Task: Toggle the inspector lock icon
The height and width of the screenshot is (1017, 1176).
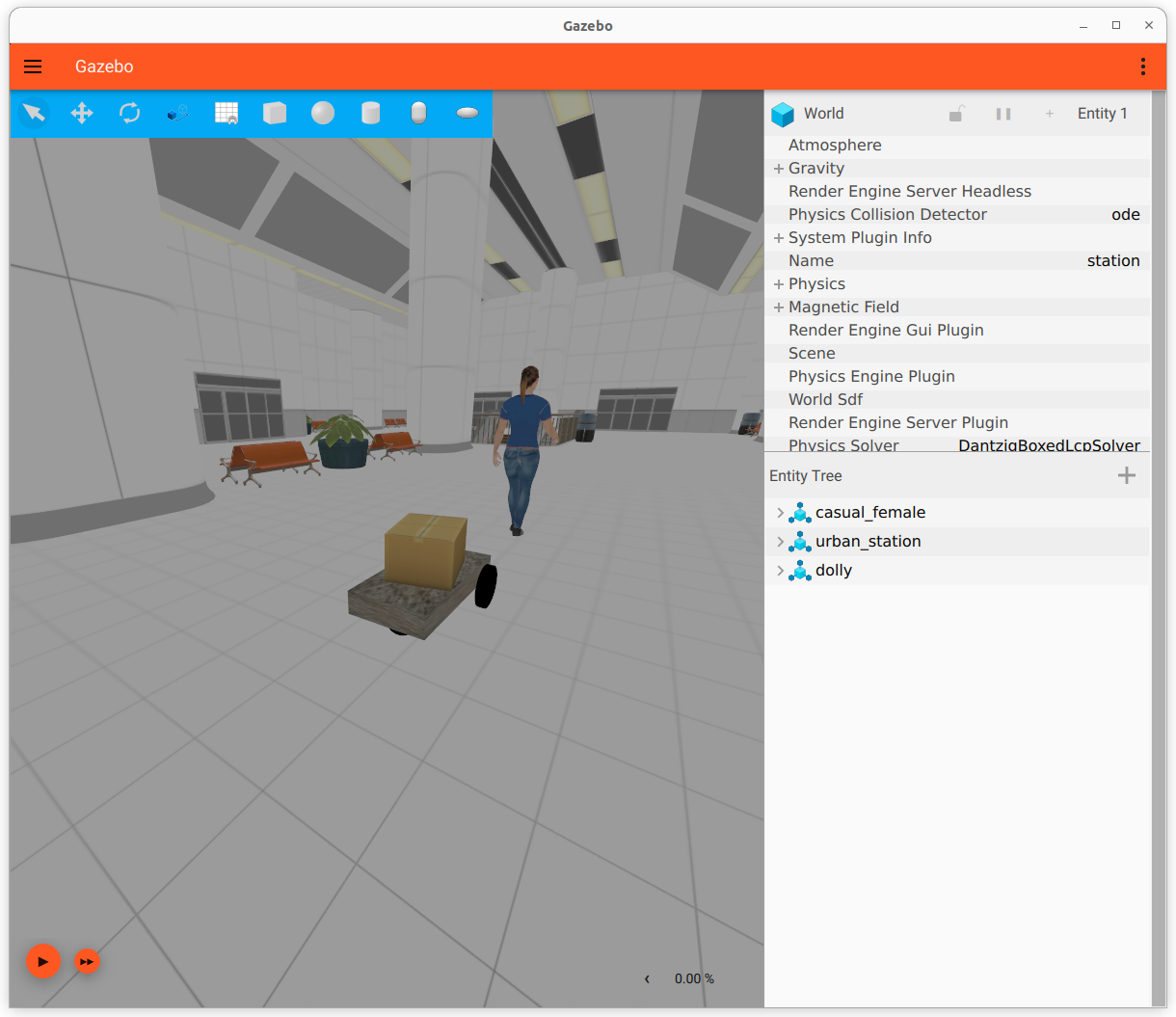Action: pyautogui.click(x=956, y=114)
